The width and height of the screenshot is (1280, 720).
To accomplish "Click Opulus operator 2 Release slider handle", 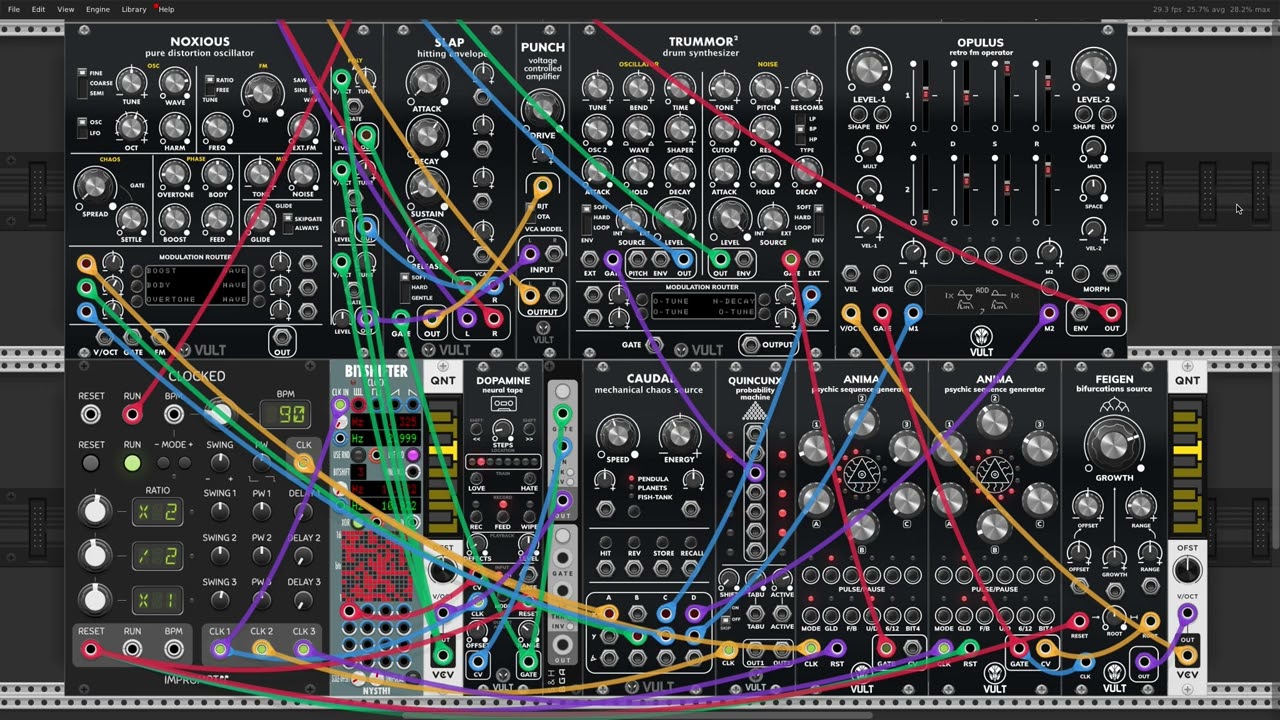I will (1050, 171).
